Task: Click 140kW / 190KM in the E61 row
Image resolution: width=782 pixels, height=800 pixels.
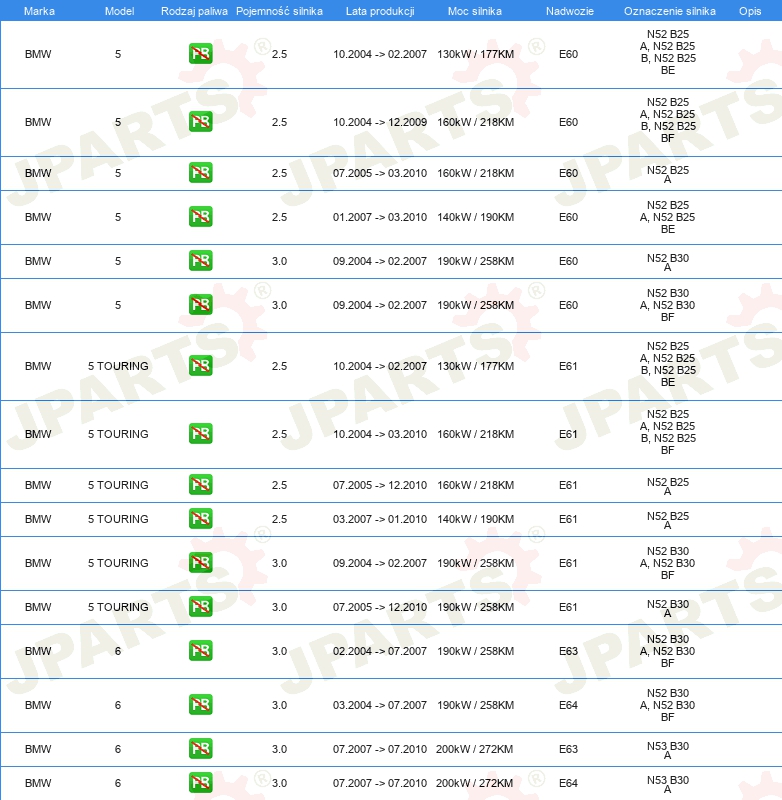Action: click(475, 519)
